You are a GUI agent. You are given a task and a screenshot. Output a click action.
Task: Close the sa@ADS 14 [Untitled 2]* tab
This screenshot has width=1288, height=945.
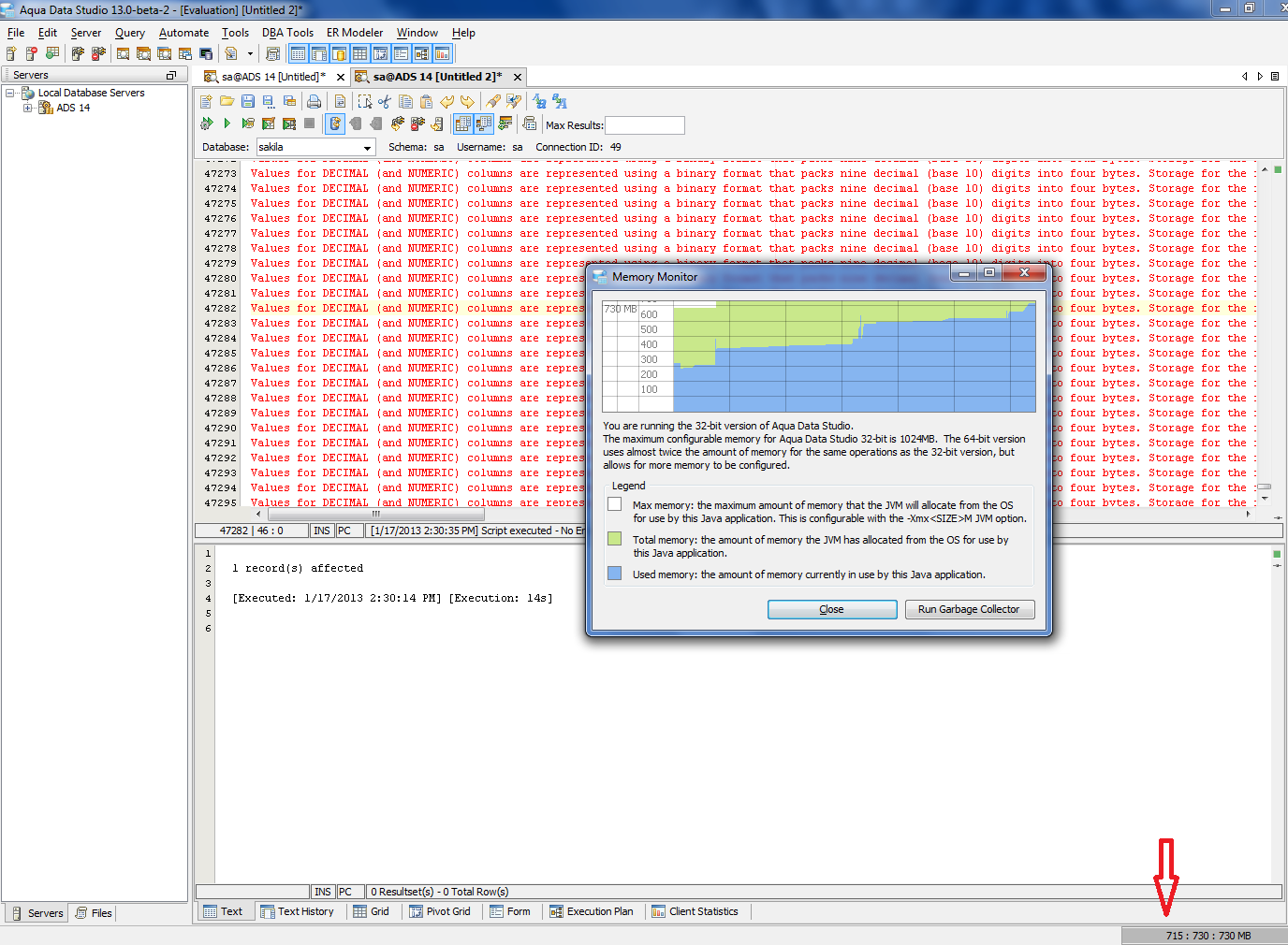[517, 77]
